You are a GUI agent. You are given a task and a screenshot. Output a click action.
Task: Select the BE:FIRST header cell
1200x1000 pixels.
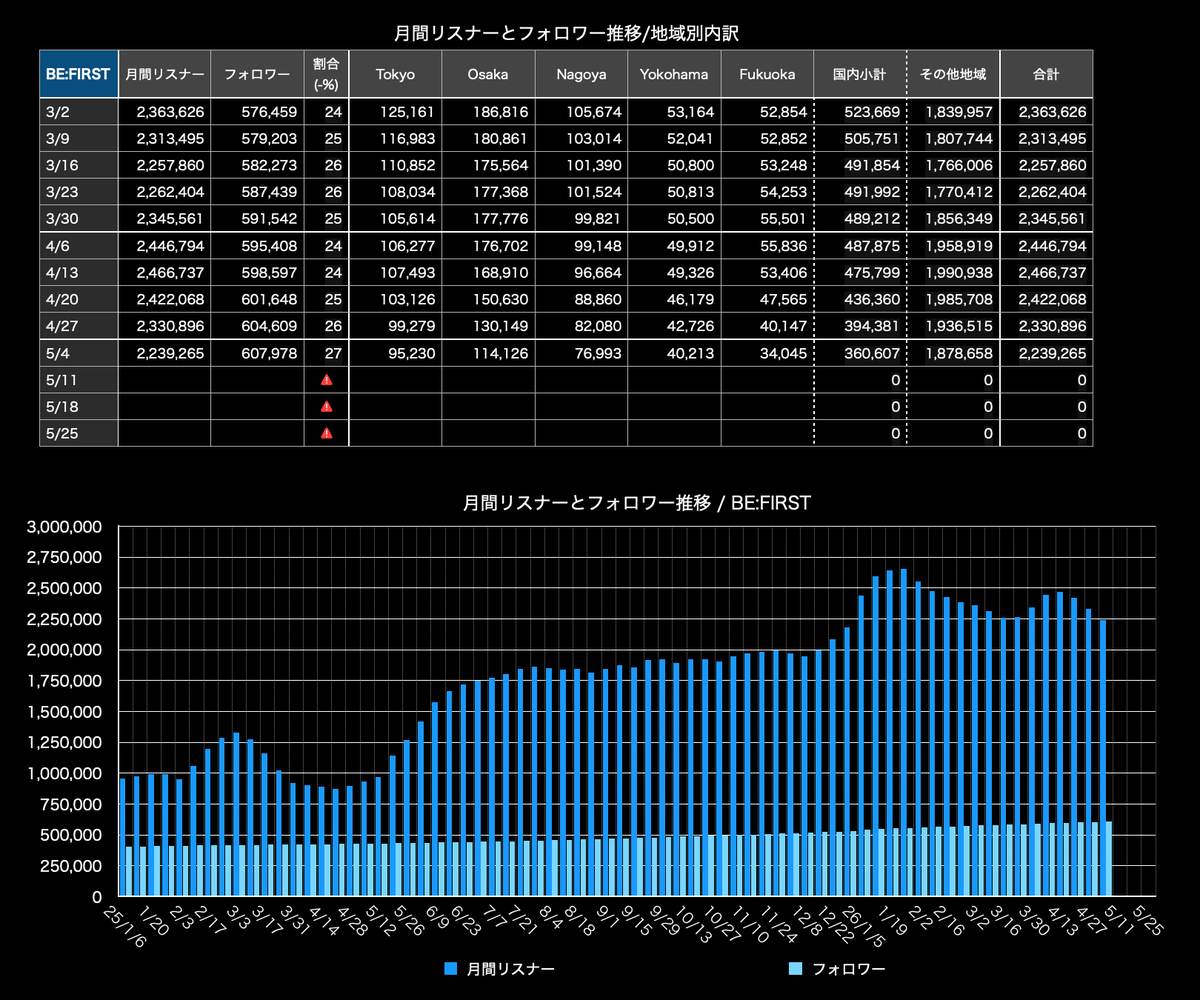coord(79,74)
